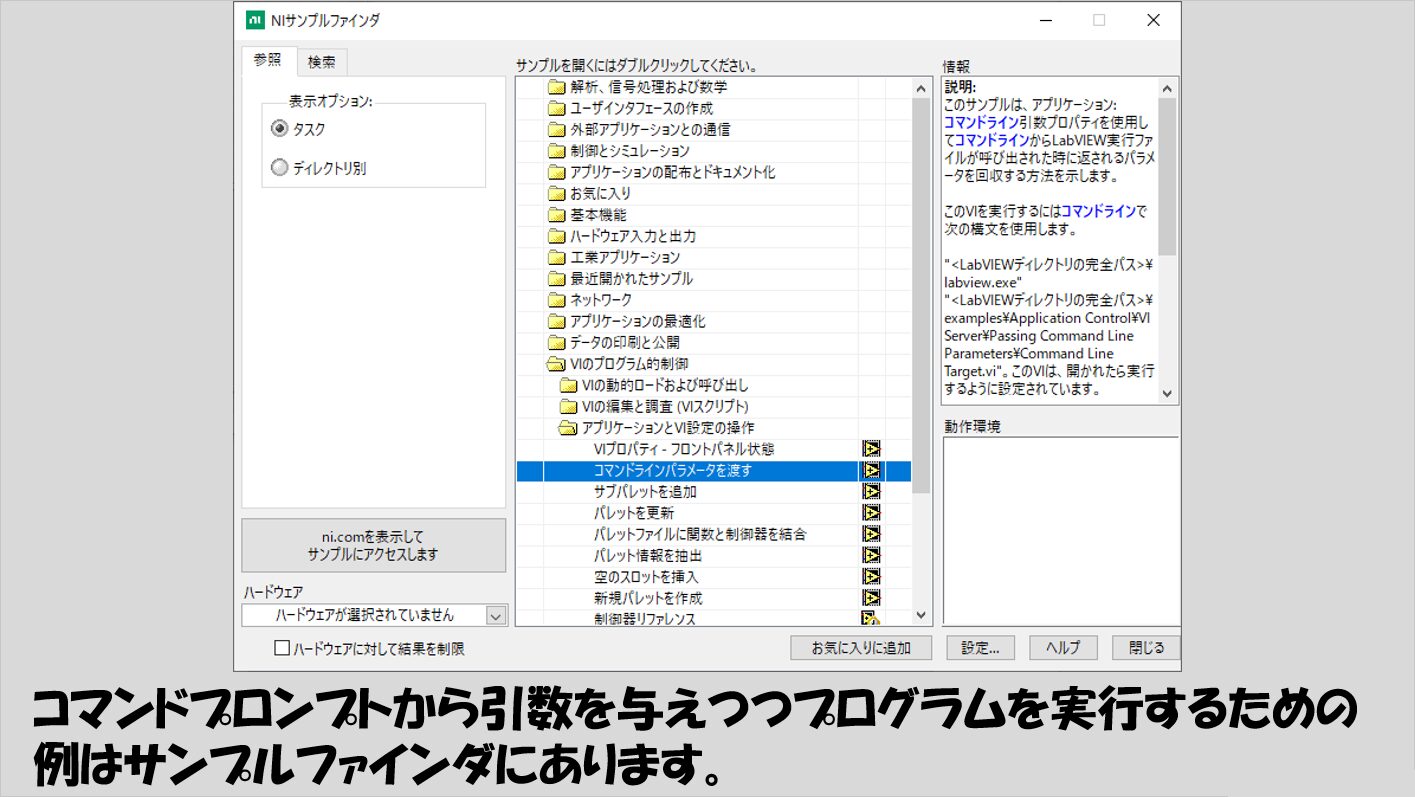Click folder icon beside VIの編集と調査 (VIスクリプト)
The width and height of the screenshot is (1415, 797).
(x=568, y=407)
